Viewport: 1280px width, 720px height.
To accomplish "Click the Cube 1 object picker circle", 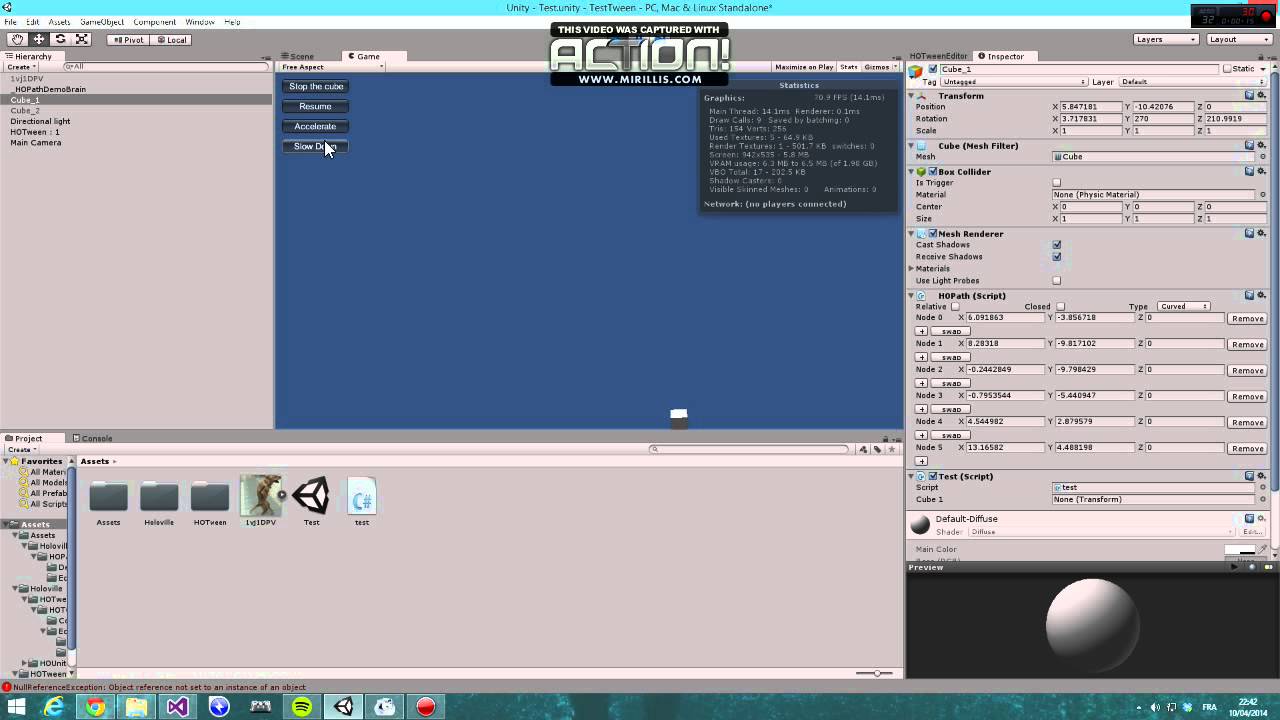I will [1262, 499].
